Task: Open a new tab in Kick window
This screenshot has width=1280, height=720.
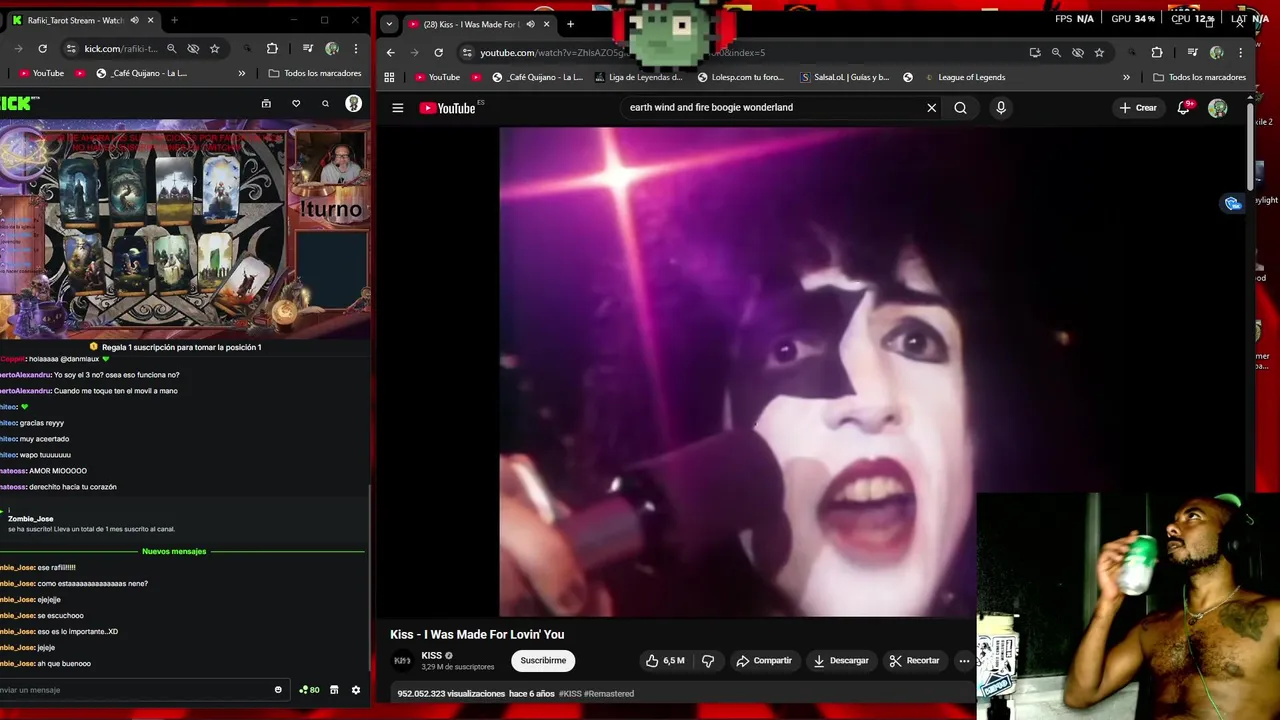Action: [174, 20]
